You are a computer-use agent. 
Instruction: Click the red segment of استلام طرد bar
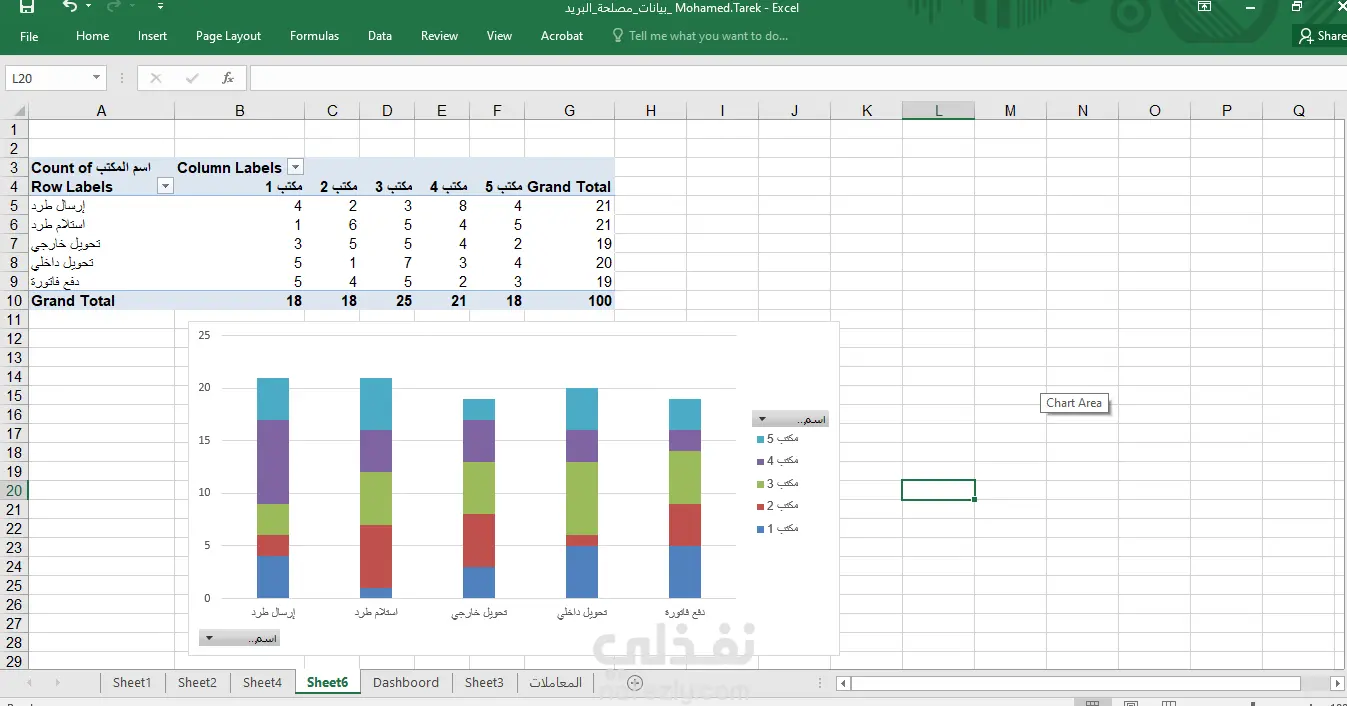pos(376,556)
